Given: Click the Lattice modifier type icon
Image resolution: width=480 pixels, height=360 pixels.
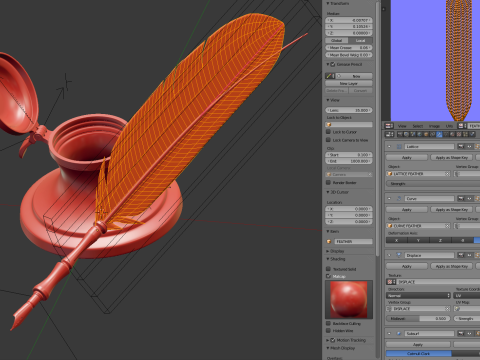Looking at the screenshot, I should [x=399, y=146].
